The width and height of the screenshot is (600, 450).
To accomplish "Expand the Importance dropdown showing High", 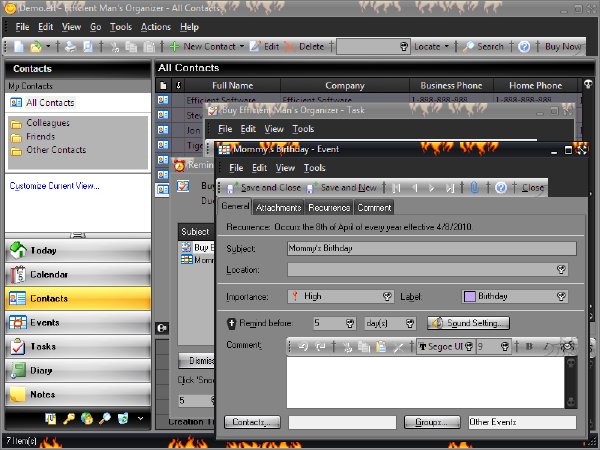I will coord(387,297).
